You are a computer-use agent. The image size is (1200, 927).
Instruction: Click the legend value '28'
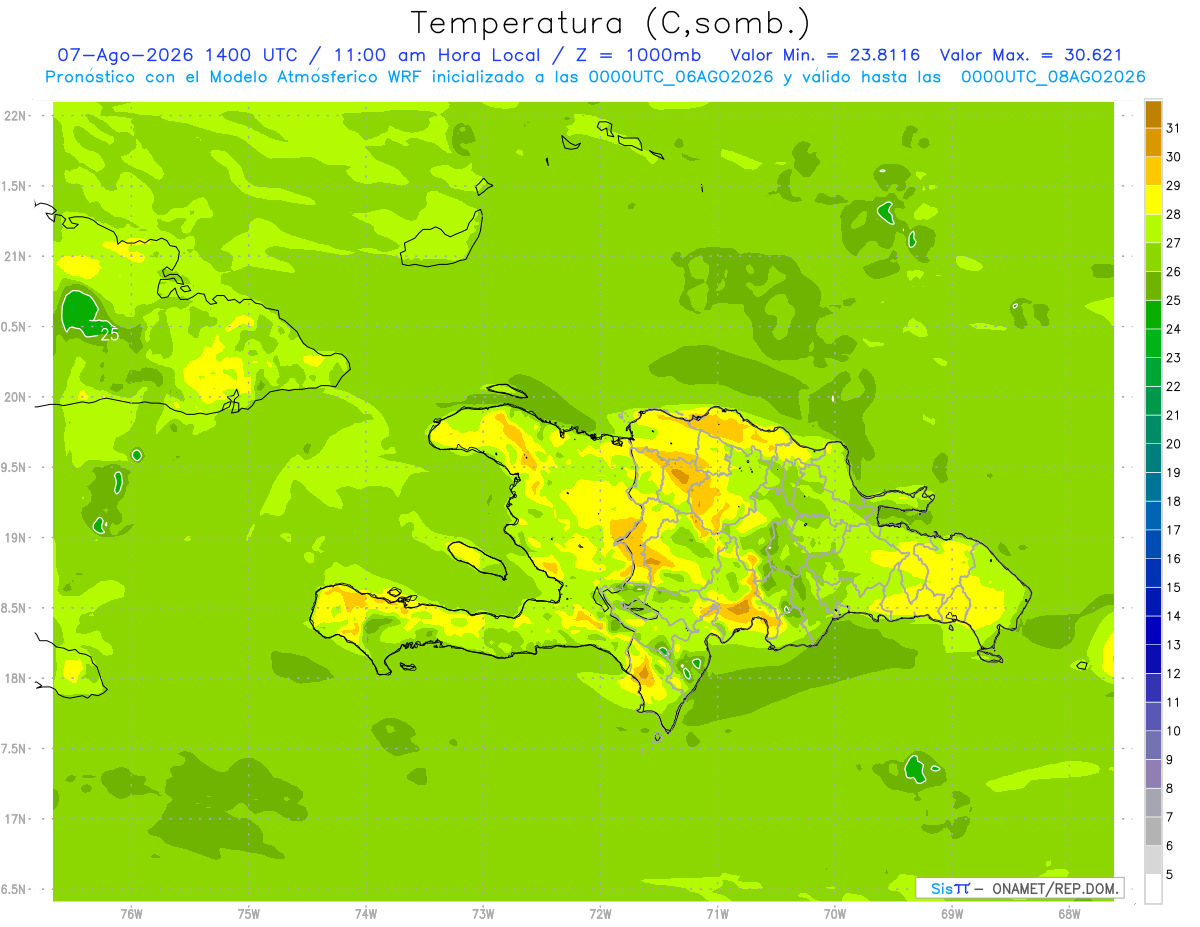1174,214
